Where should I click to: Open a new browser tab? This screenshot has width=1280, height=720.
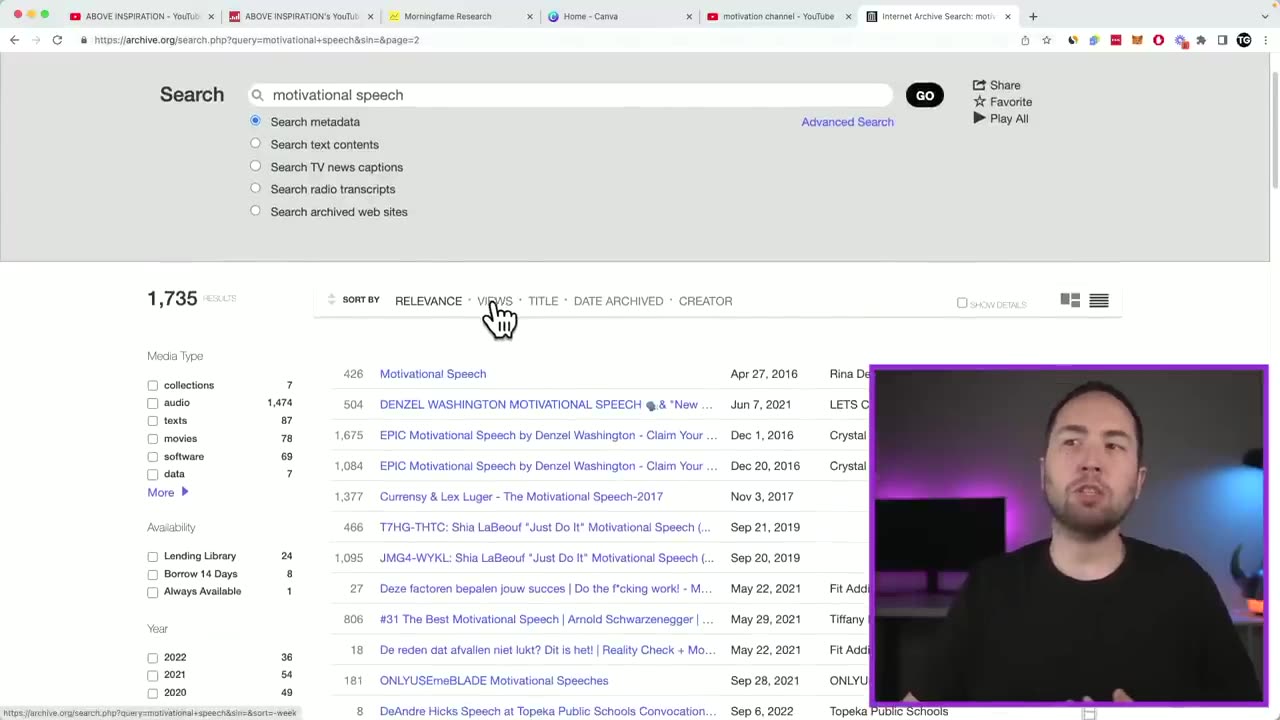(x=1033, y=16)
